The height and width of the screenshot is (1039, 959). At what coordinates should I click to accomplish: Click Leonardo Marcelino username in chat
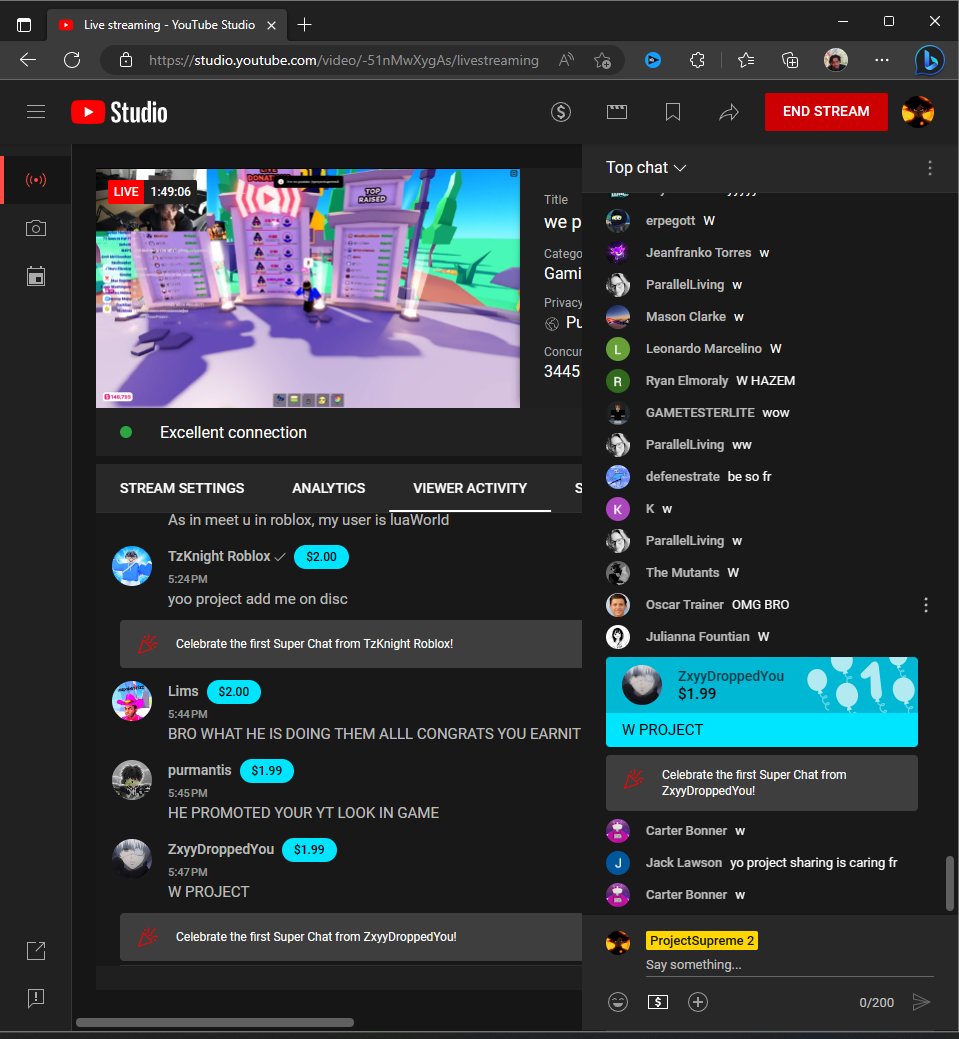coord(703,349)
